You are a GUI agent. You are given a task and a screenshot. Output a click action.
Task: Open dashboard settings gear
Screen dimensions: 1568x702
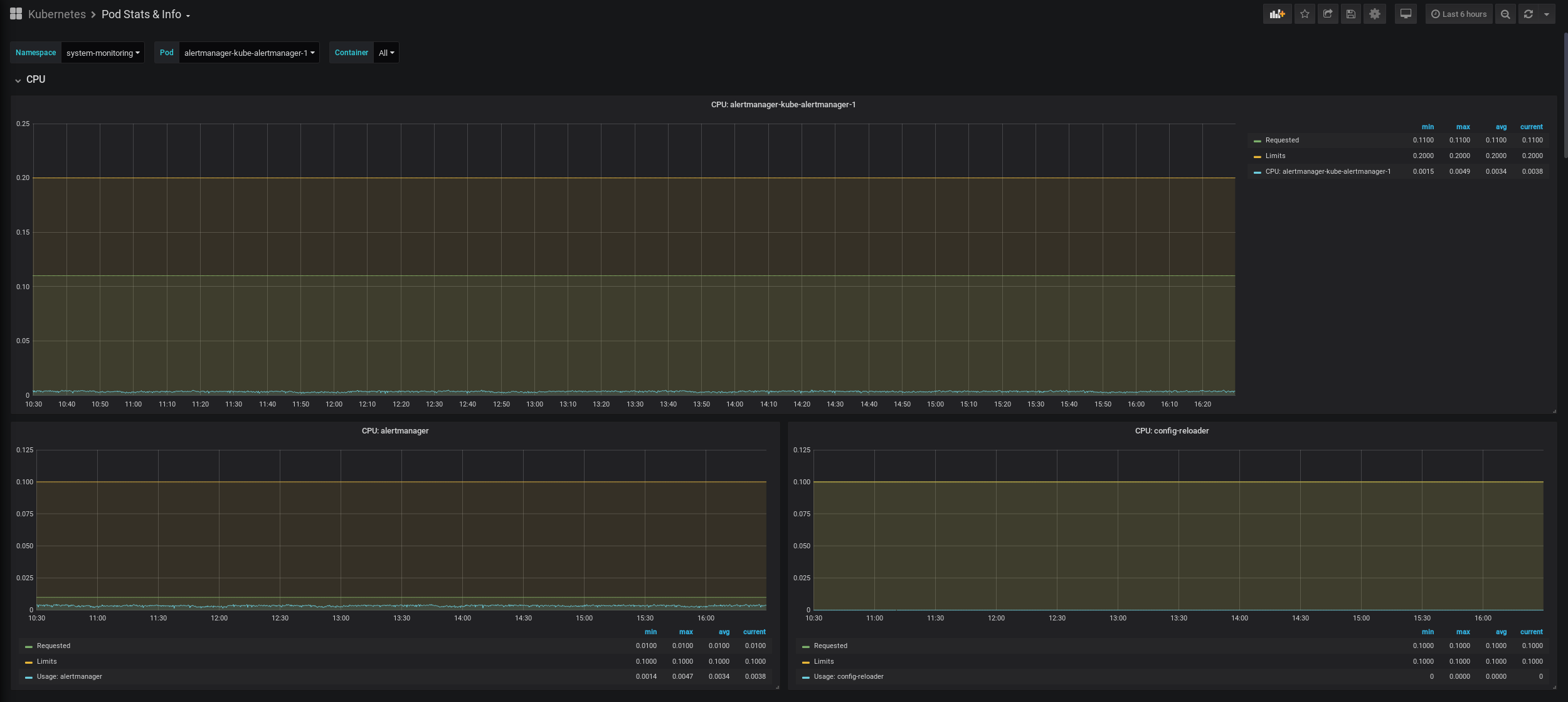pyautogui.click(x=1374, y=14)
